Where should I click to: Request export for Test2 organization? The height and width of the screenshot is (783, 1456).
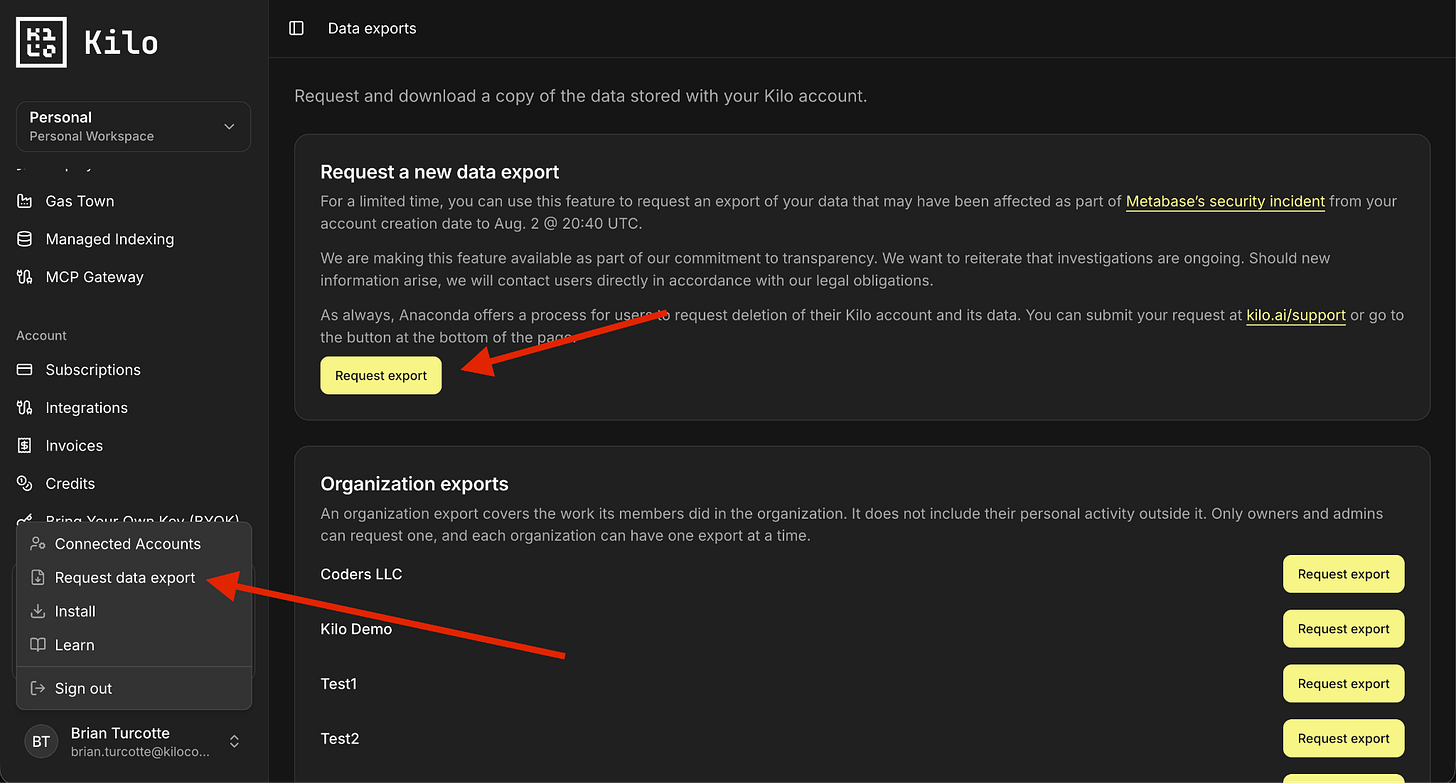[x=1343, y=739]
